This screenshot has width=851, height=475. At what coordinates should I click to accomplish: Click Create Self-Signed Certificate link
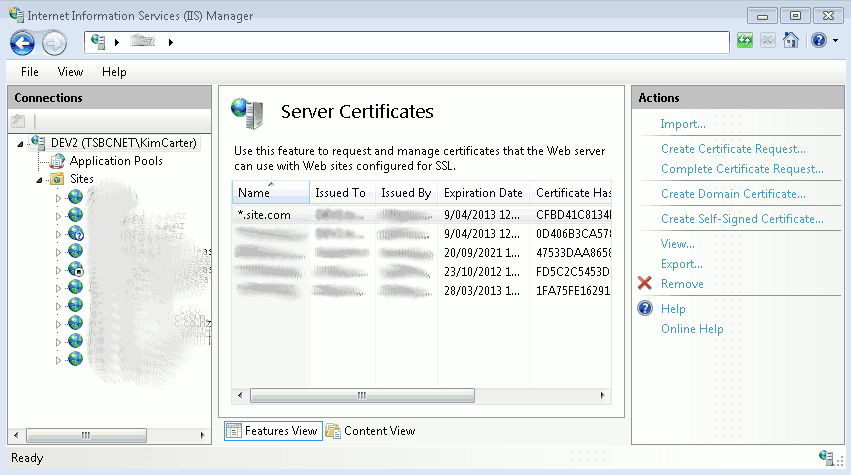(x=742, y=219)
